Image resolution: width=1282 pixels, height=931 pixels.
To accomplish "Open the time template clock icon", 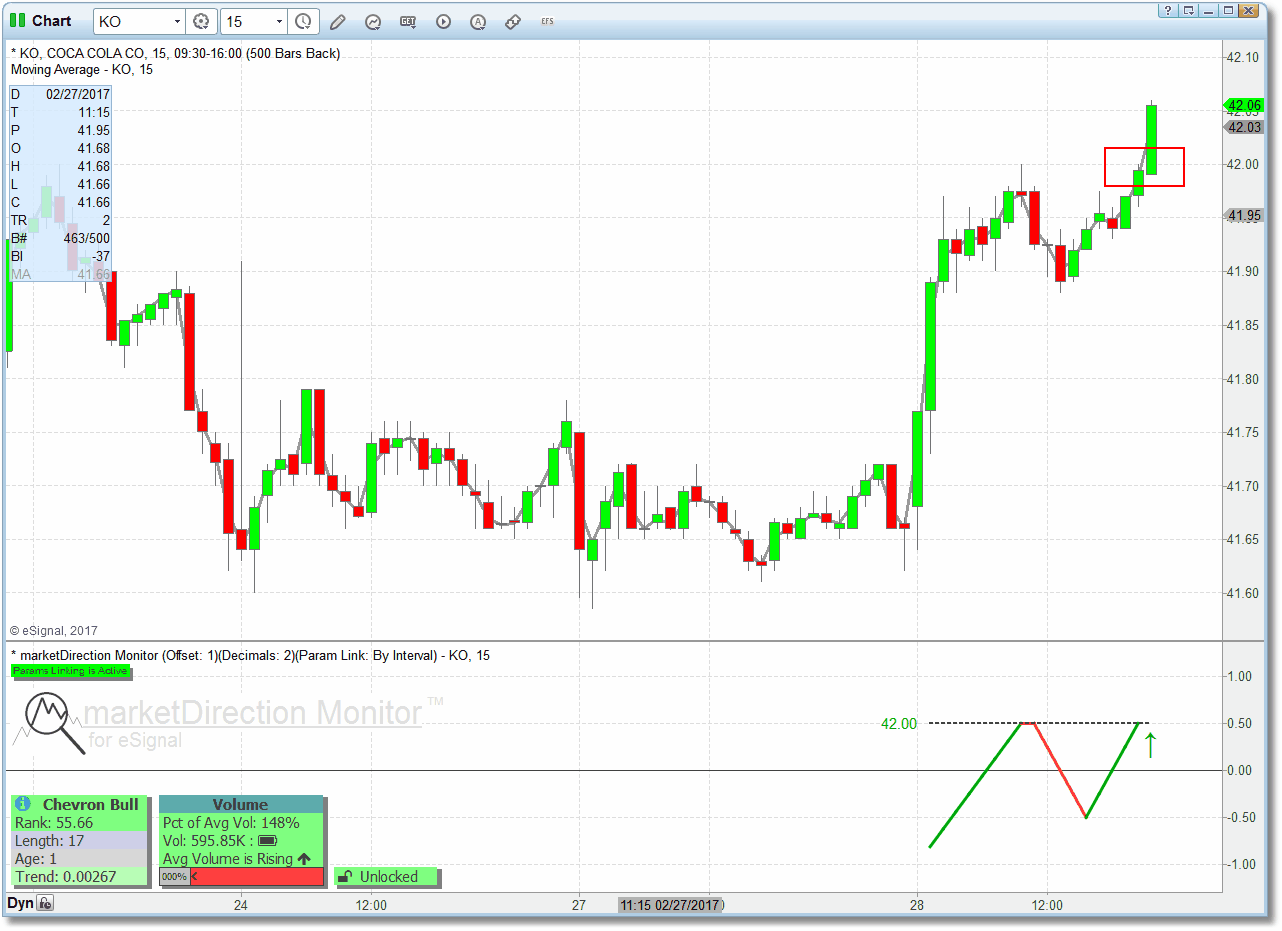I will pos(303,21).
